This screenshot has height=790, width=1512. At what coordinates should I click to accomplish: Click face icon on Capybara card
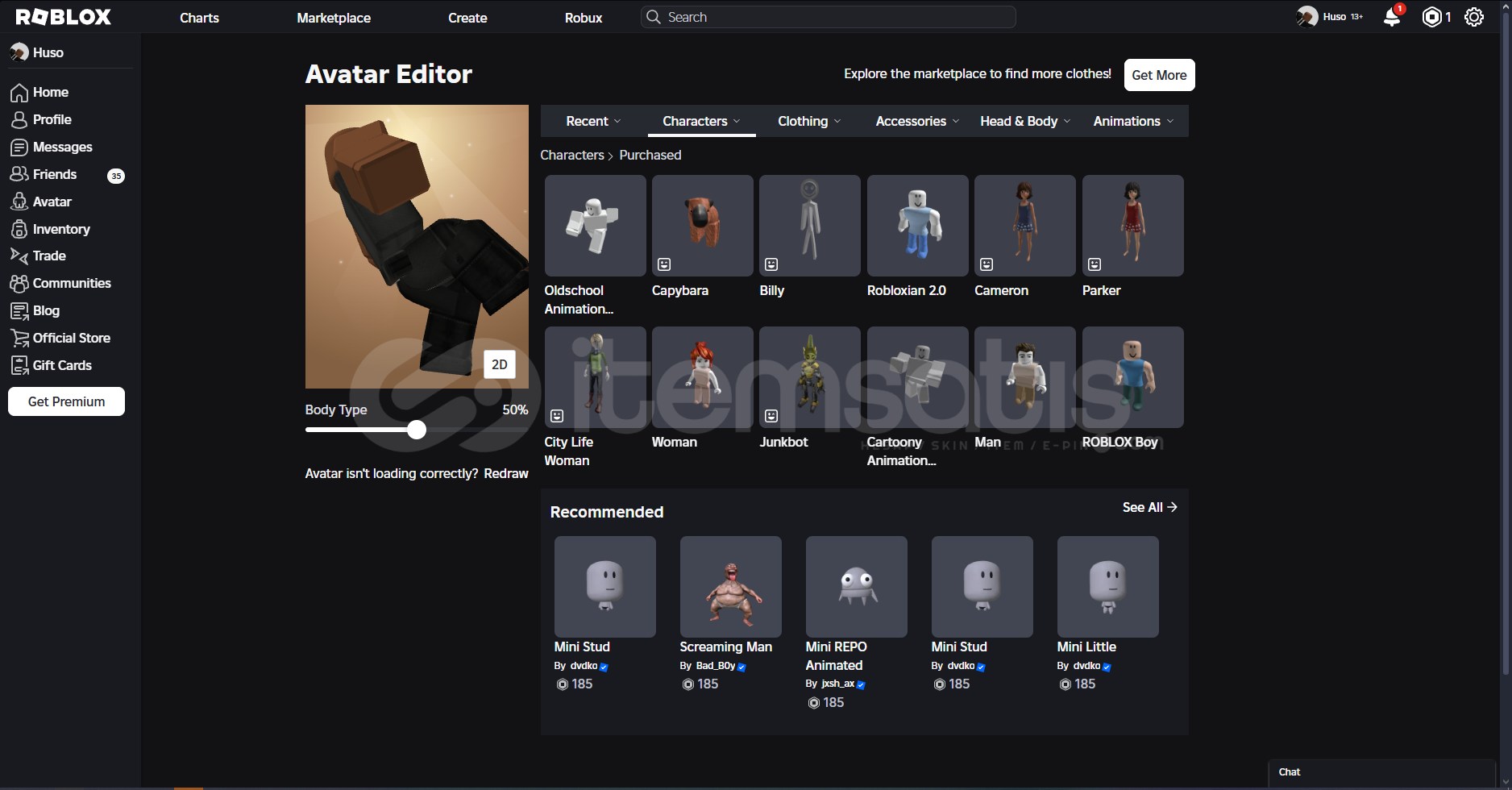point(664,264)
